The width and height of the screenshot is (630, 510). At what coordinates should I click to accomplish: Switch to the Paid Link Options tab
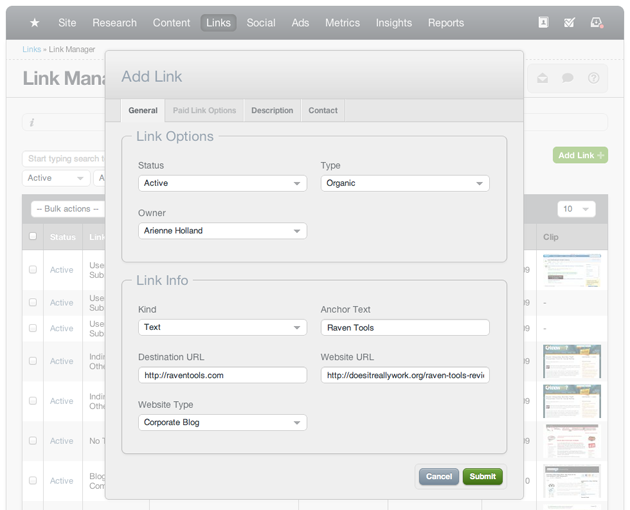[204, 111]
